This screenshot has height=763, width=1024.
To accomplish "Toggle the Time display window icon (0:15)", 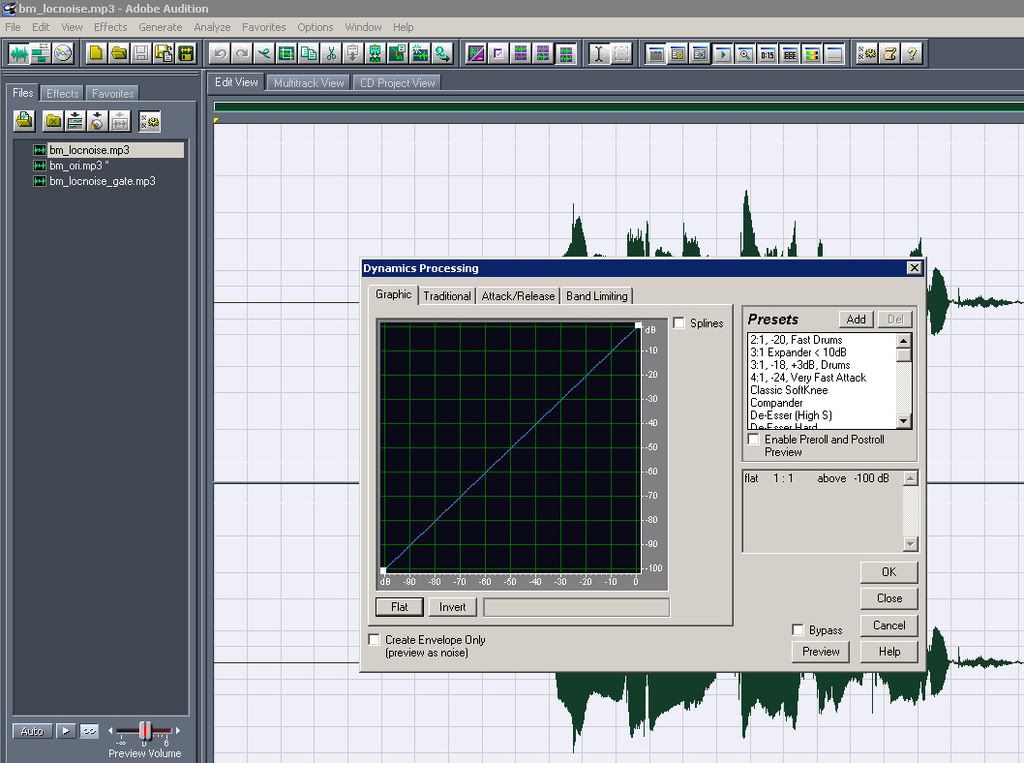I will [x=767, y=54].
